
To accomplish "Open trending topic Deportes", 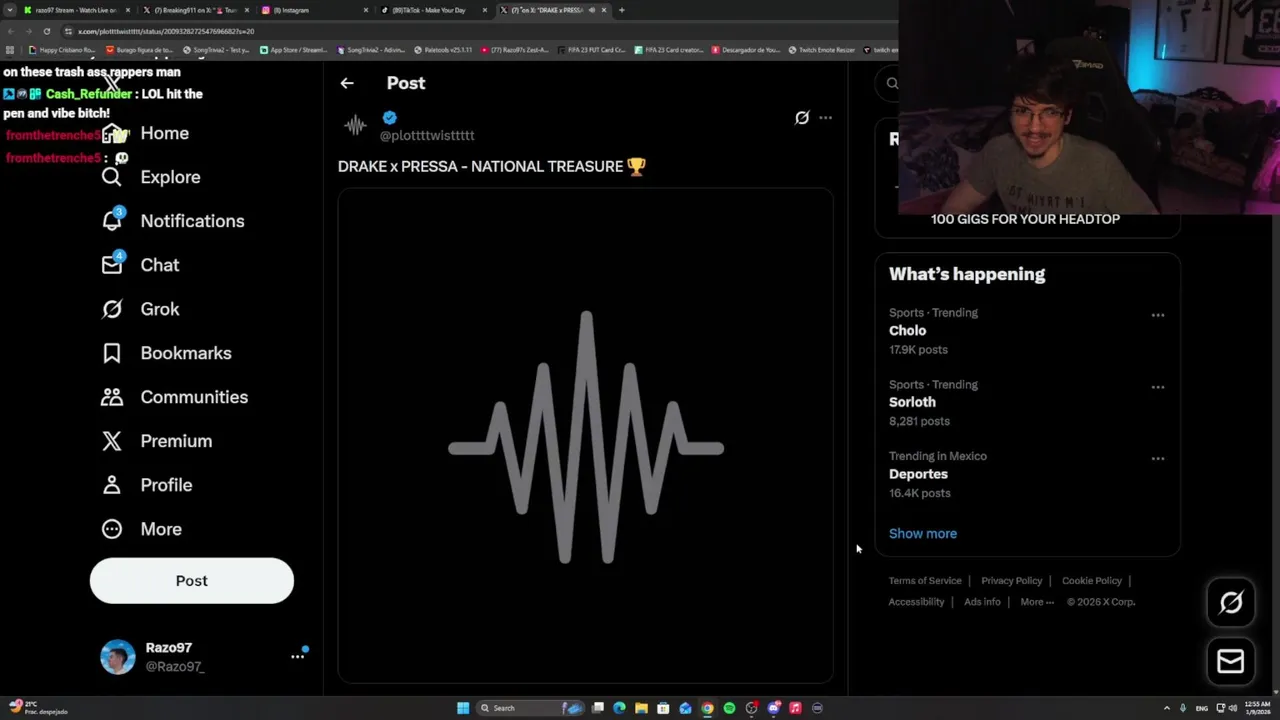I will tap(918, 474).
